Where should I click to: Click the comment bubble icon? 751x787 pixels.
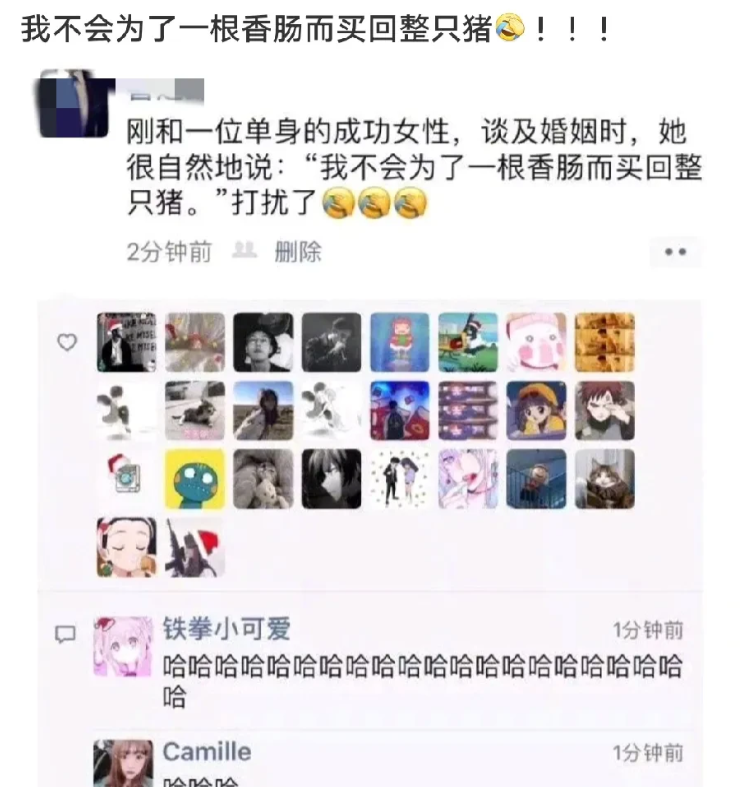65,634
